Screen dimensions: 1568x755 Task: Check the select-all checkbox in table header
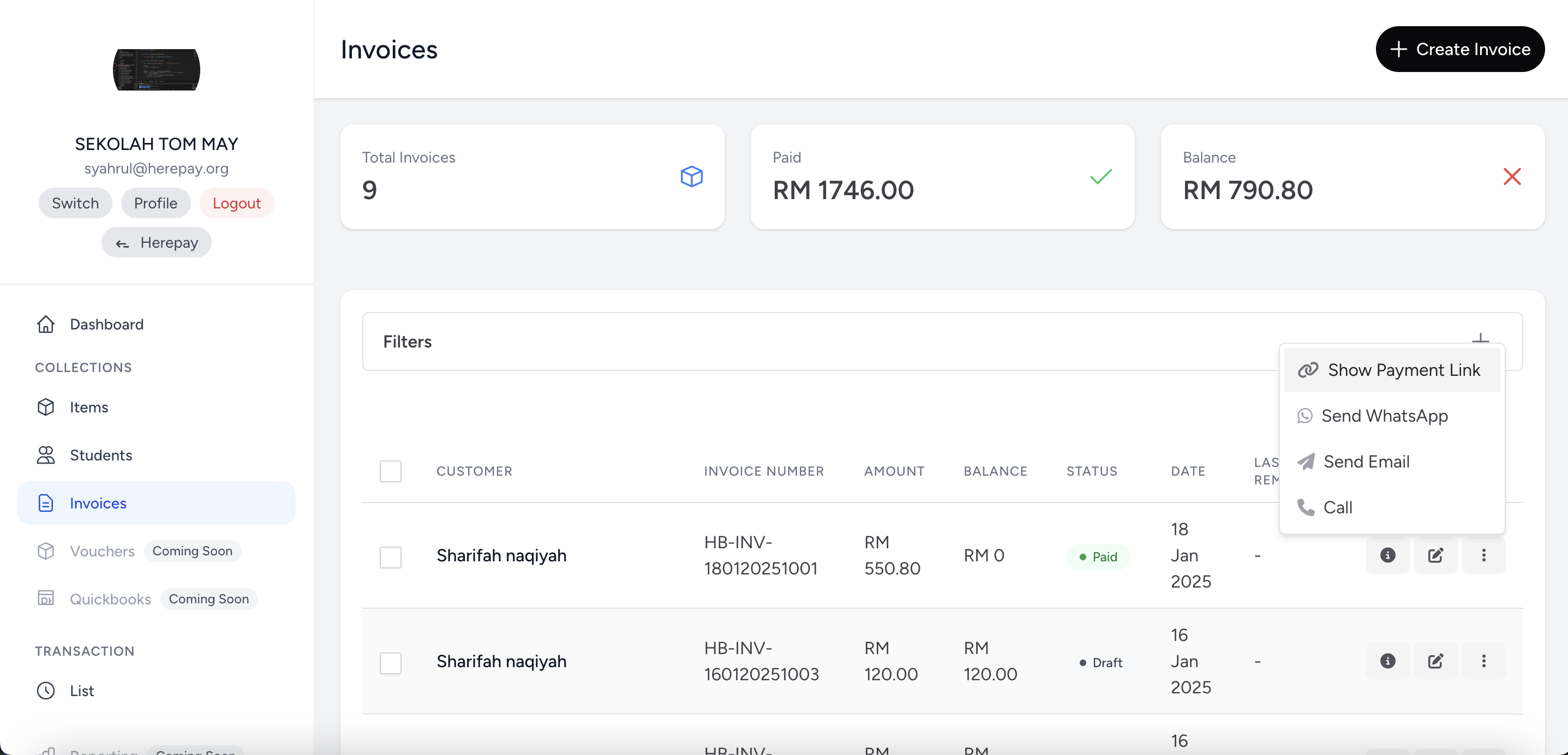click(391, 471)
